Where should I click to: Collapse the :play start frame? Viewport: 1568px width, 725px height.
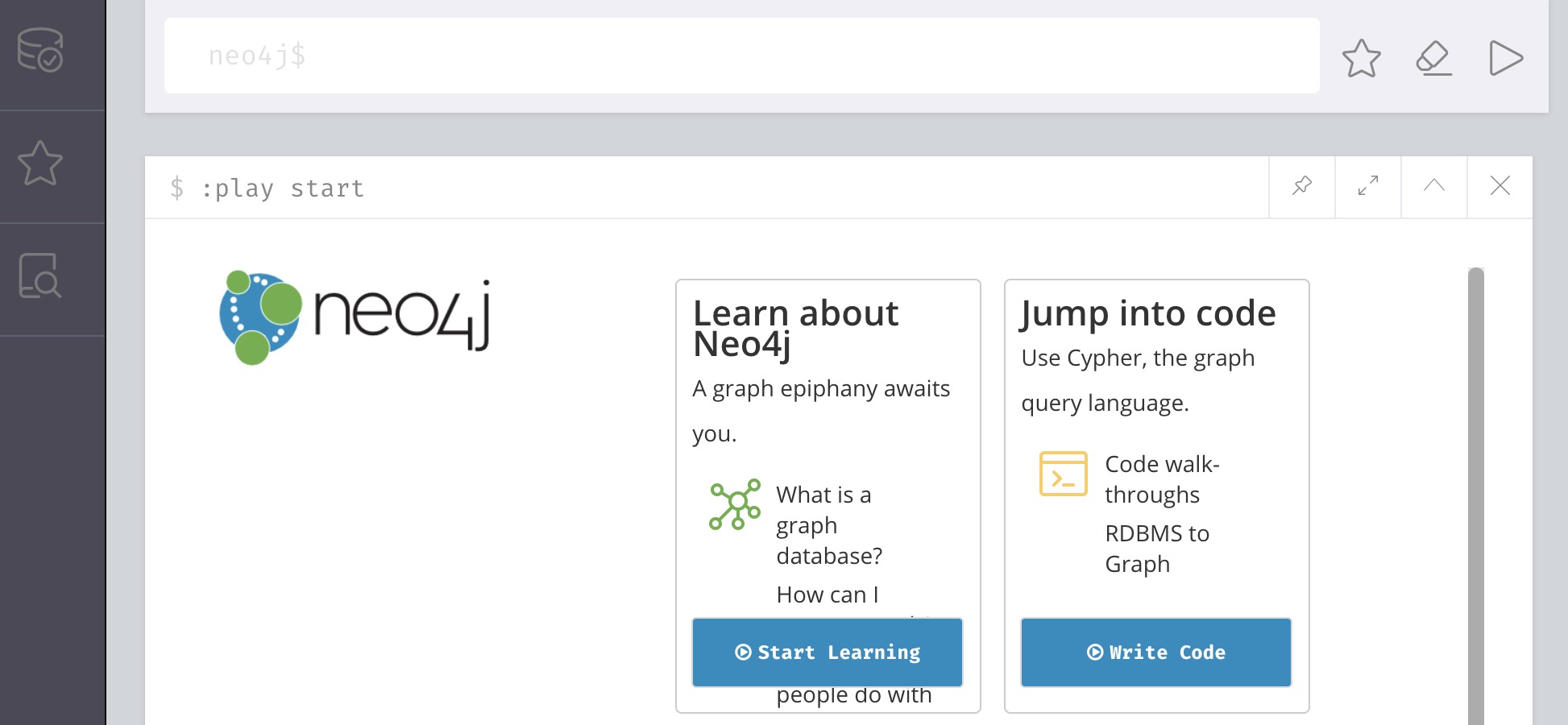1434,186
